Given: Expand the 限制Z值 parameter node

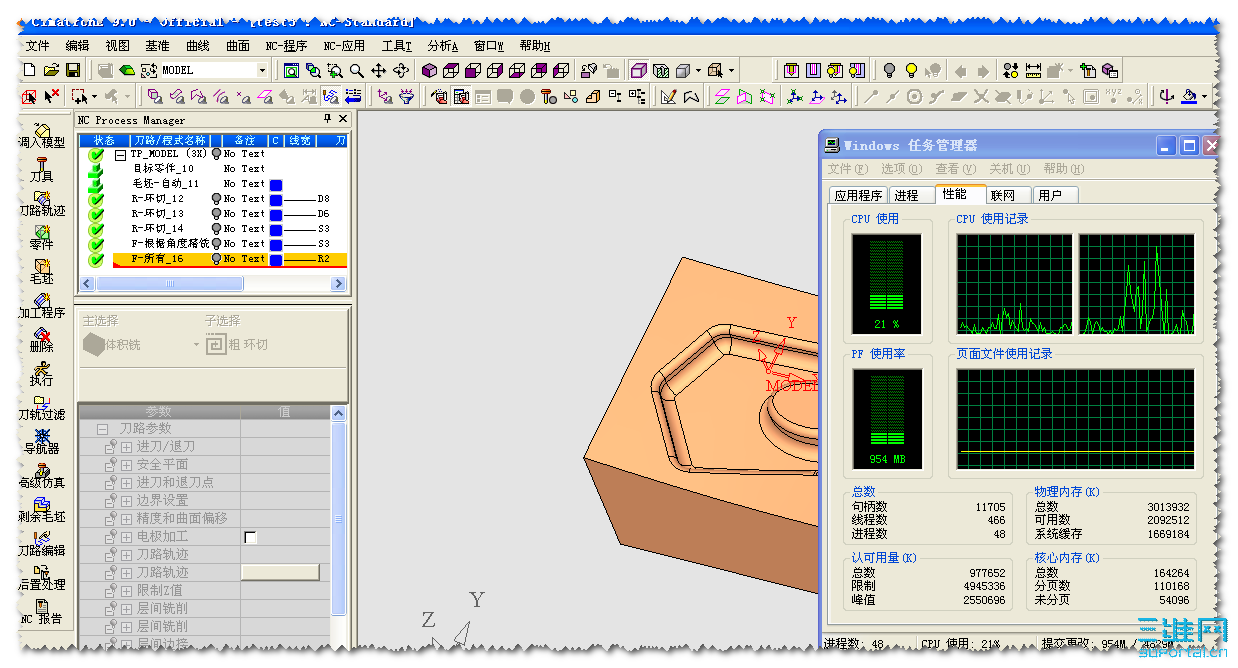Looking at the screenshot, I should click(x=127, y=590).
